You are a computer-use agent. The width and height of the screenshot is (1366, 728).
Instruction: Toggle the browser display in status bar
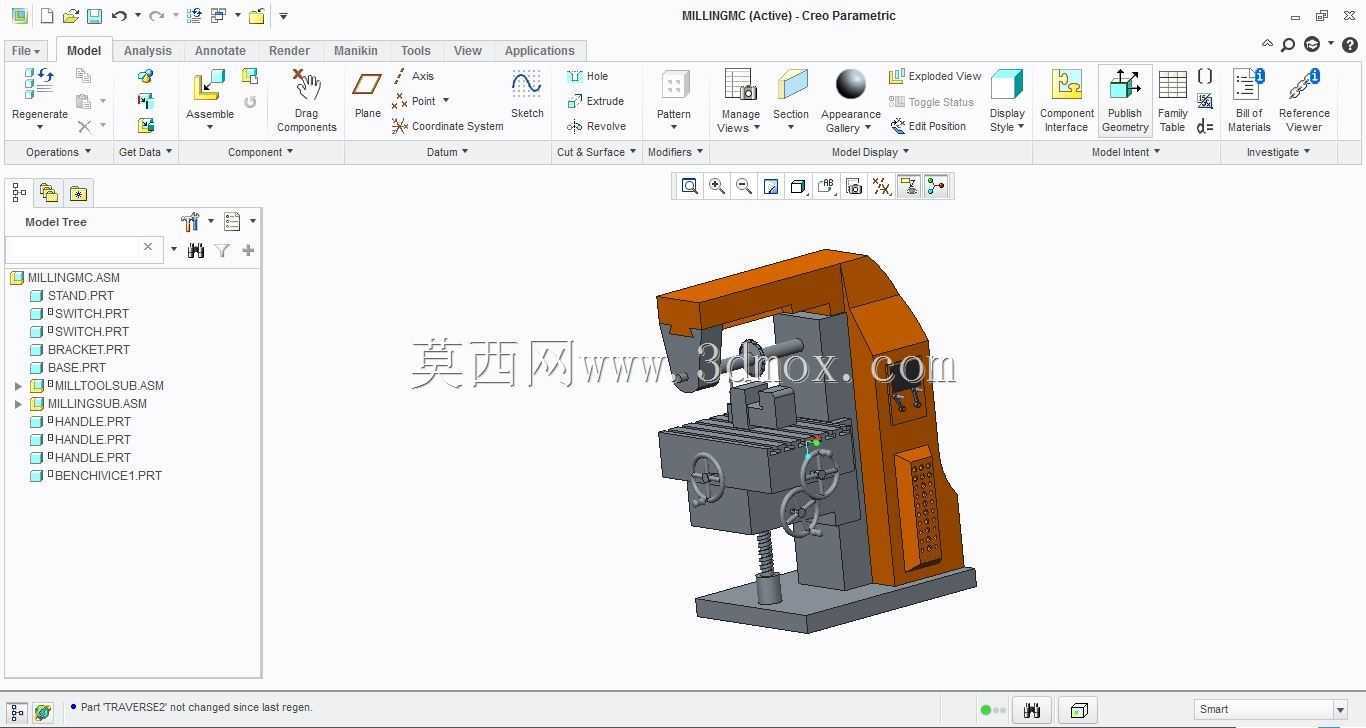click(42, 712)
